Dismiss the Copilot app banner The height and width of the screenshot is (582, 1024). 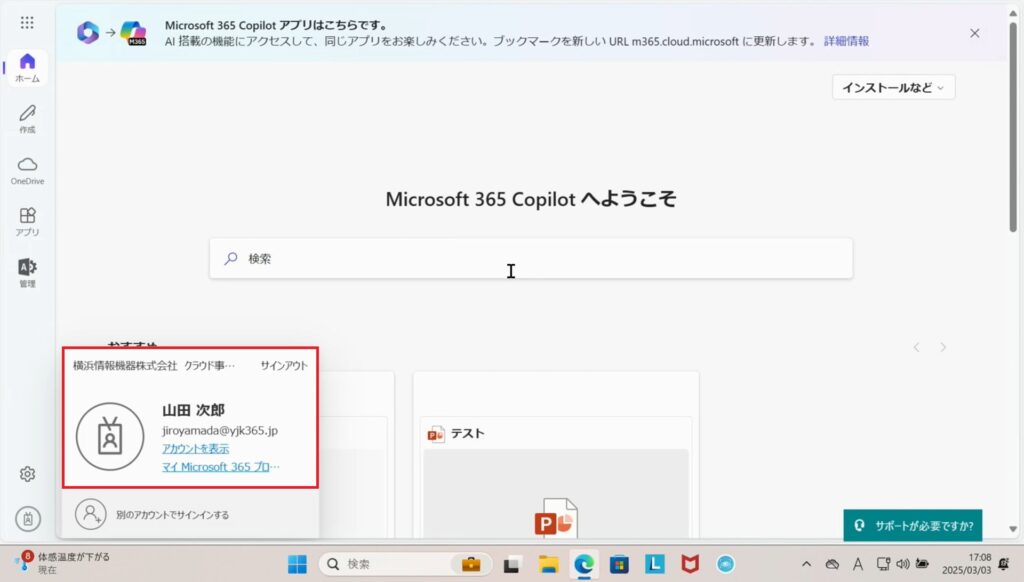coord(974,33)
